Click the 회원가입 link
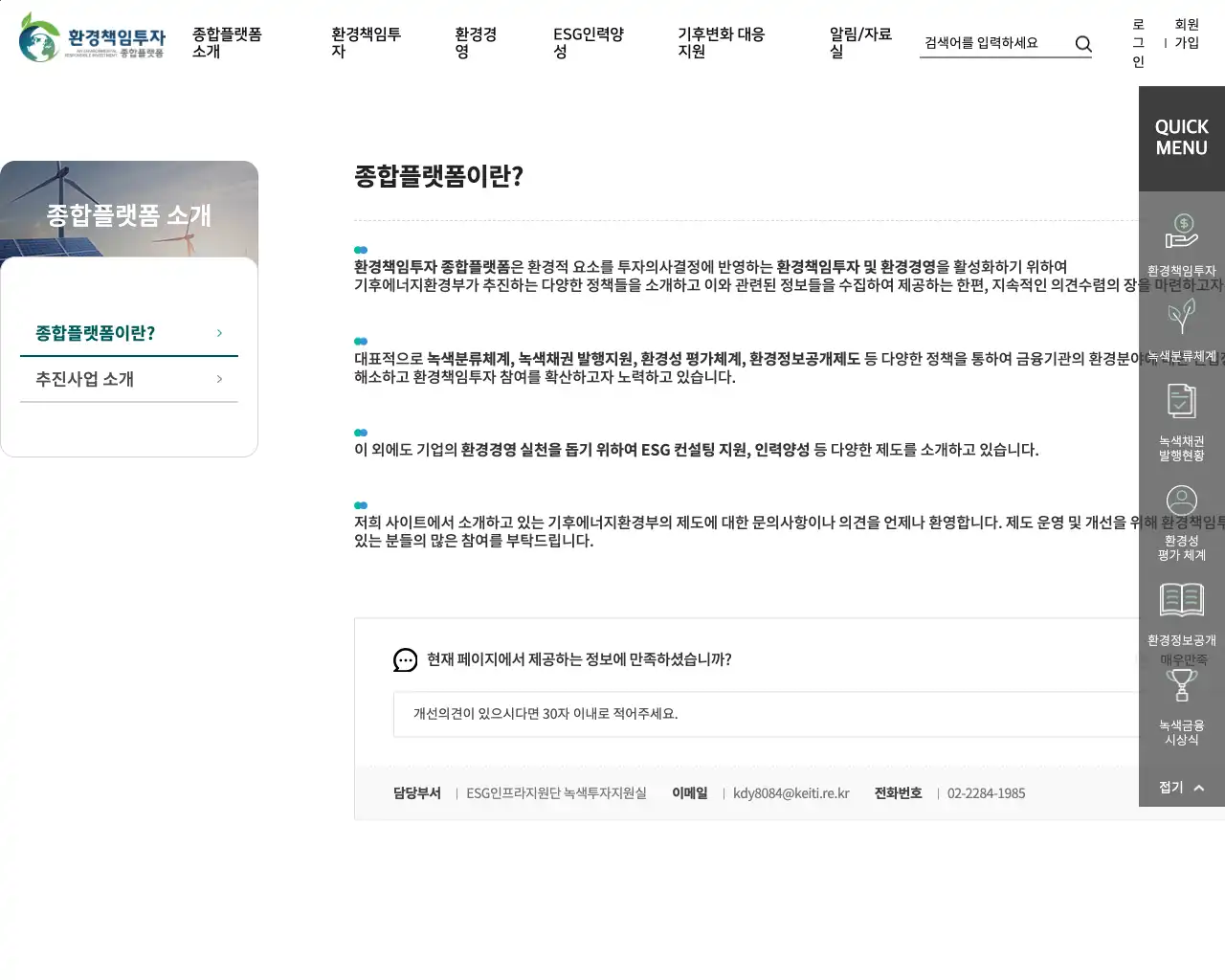This screenshot has width=1225, height=980. [x=1187, y=33]
